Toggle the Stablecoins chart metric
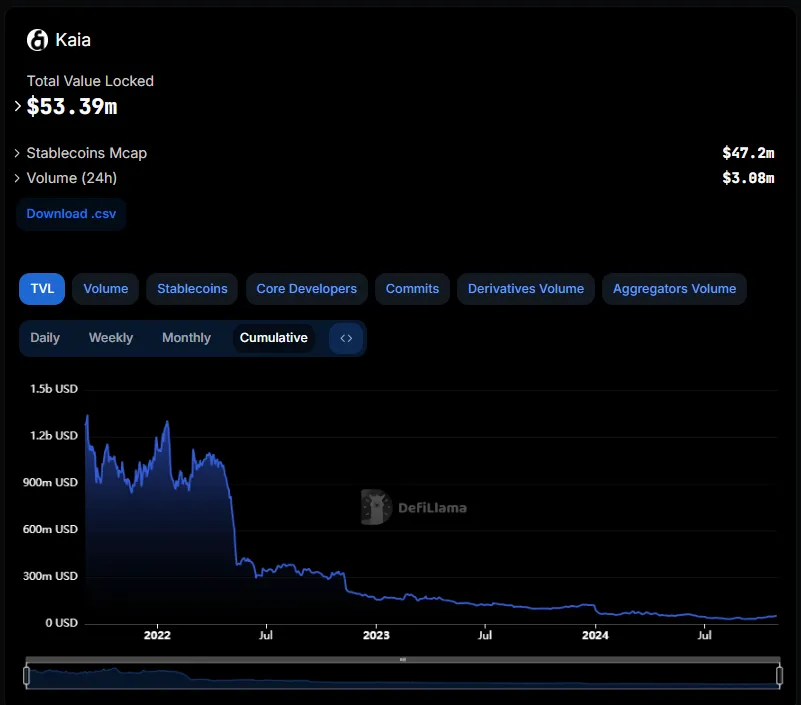The image size is (801, 705). pos(192,289)
